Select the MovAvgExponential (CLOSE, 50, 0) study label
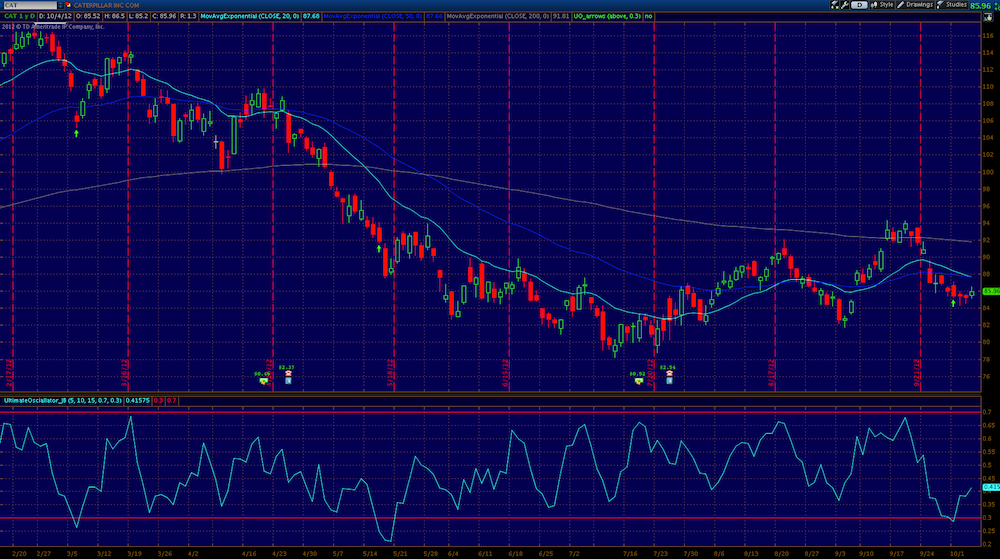The height and width of the screenshot is (559, 1000). coord(372,16)
